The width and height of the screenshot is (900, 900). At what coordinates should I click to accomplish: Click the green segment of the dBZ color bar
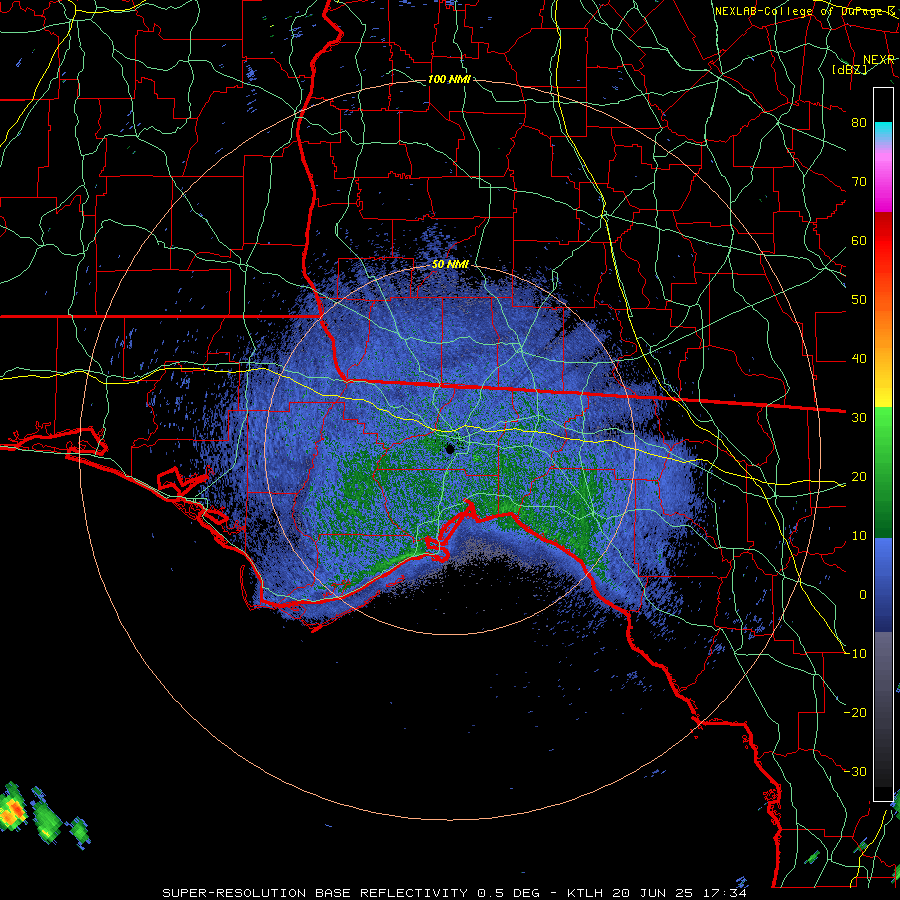[883, 472]
